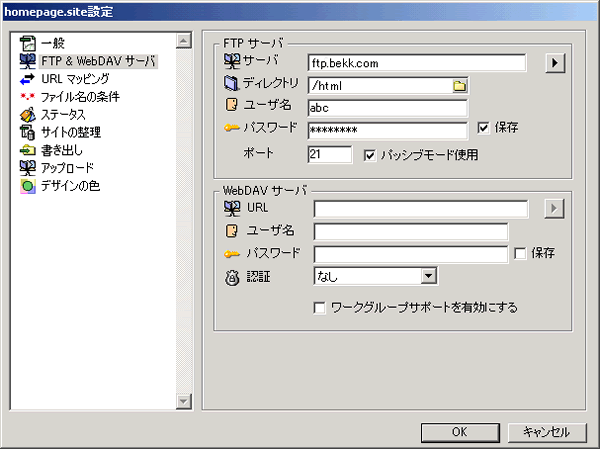
Task: Click the FTP サーバ computer icon
Action: pyautogui.click(x=232, y=61)
